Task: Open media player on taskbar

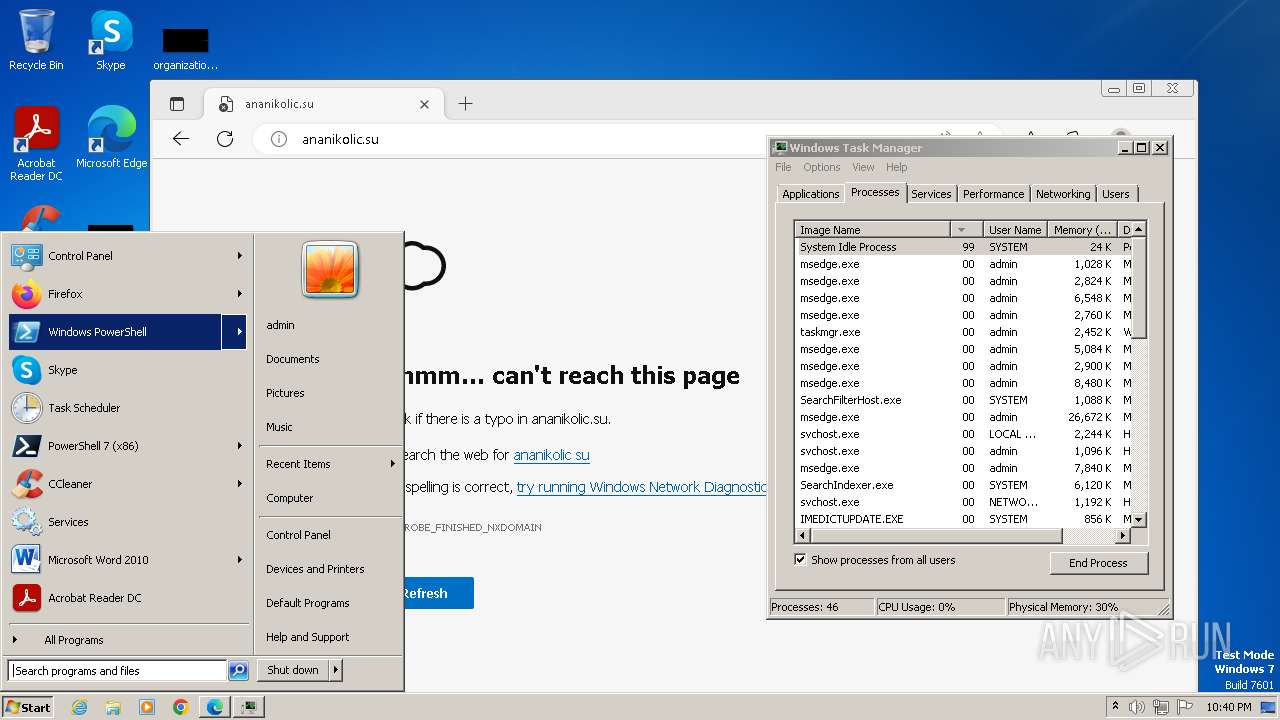Action: click(x=147, y=707)
